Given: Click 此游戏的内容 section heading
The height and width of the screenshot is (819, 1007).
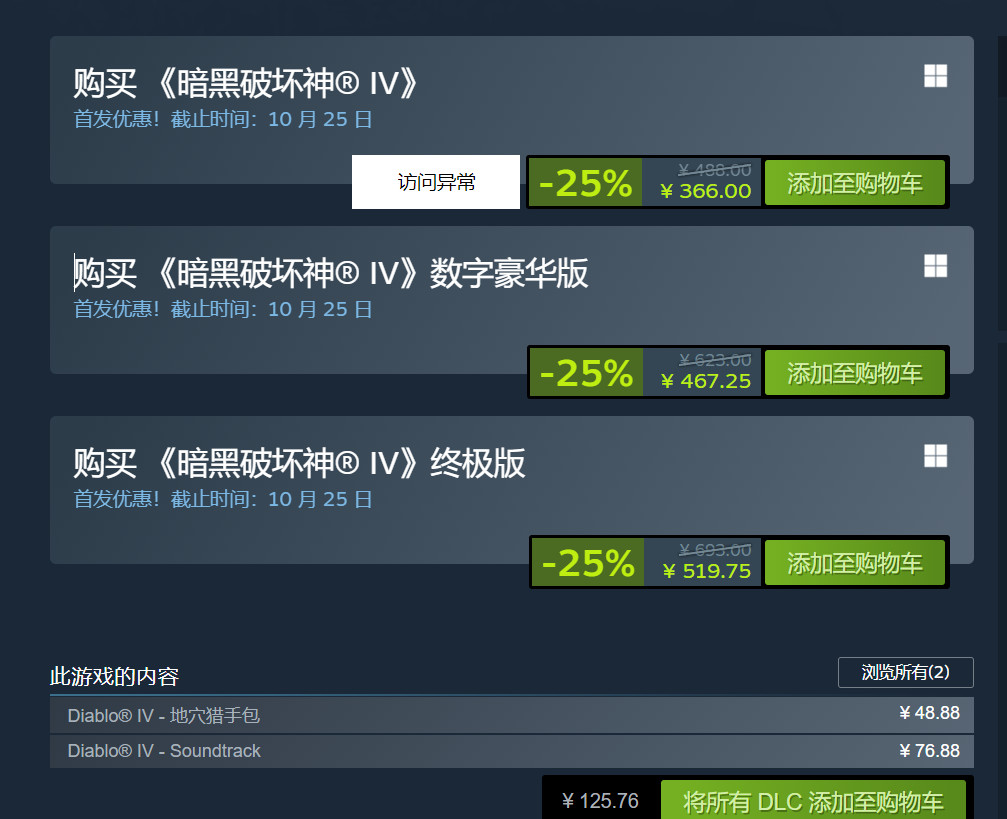Looking at the screenshot, I should [114, 676].
